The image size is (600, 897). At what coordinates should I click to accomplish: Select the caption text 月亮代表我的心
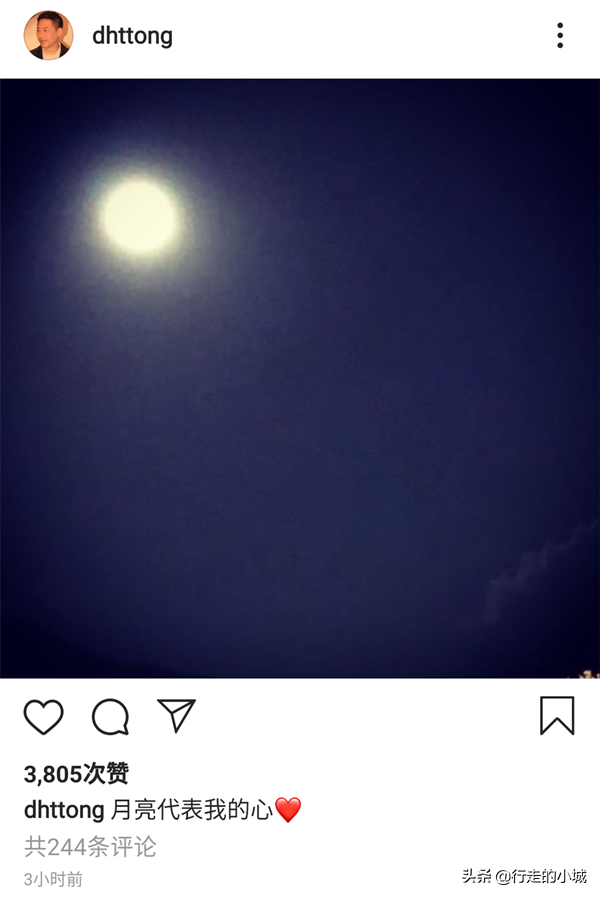coord(192,810)
